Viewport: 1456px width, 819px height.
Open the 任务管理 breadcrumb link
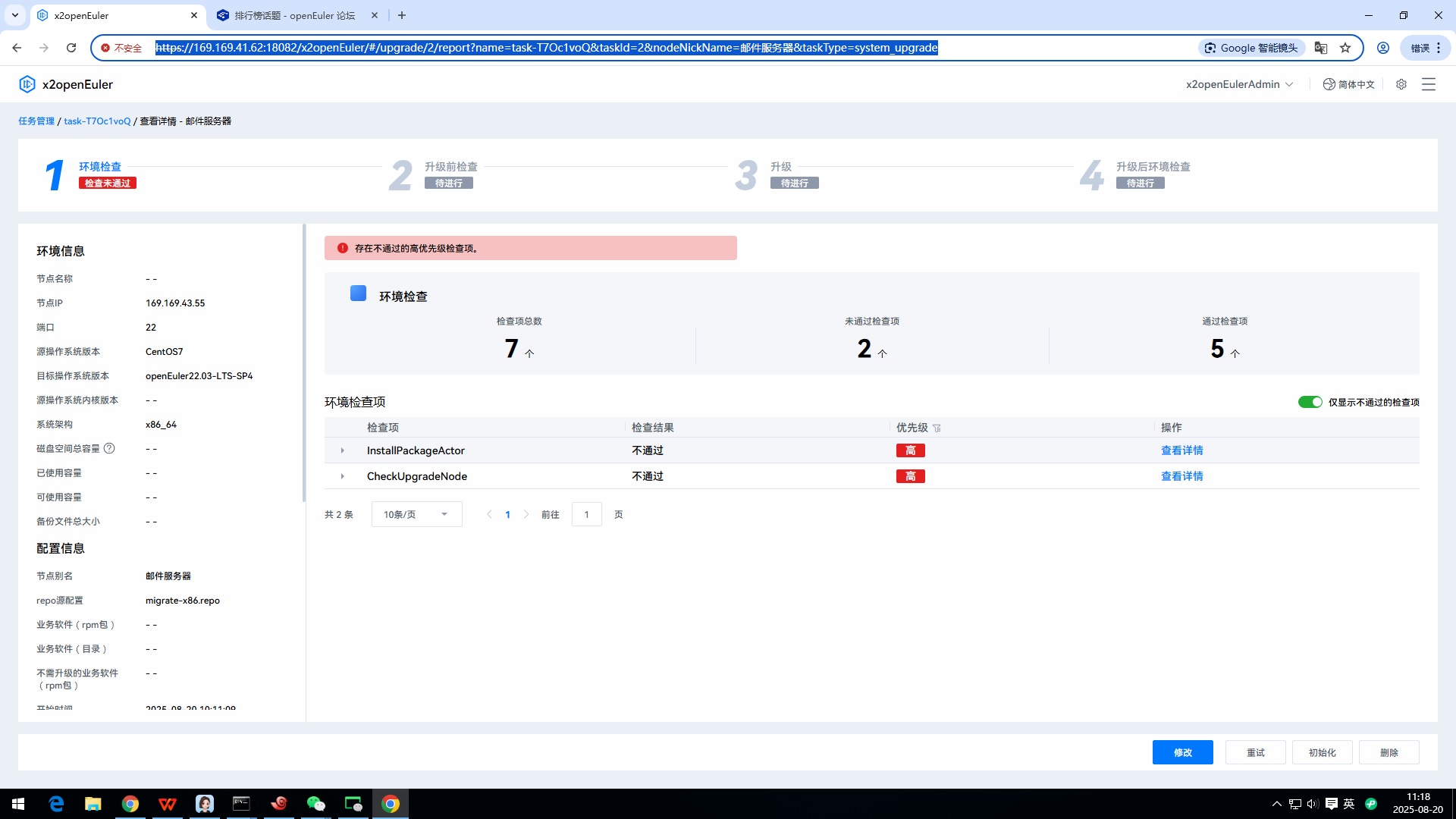36,121
